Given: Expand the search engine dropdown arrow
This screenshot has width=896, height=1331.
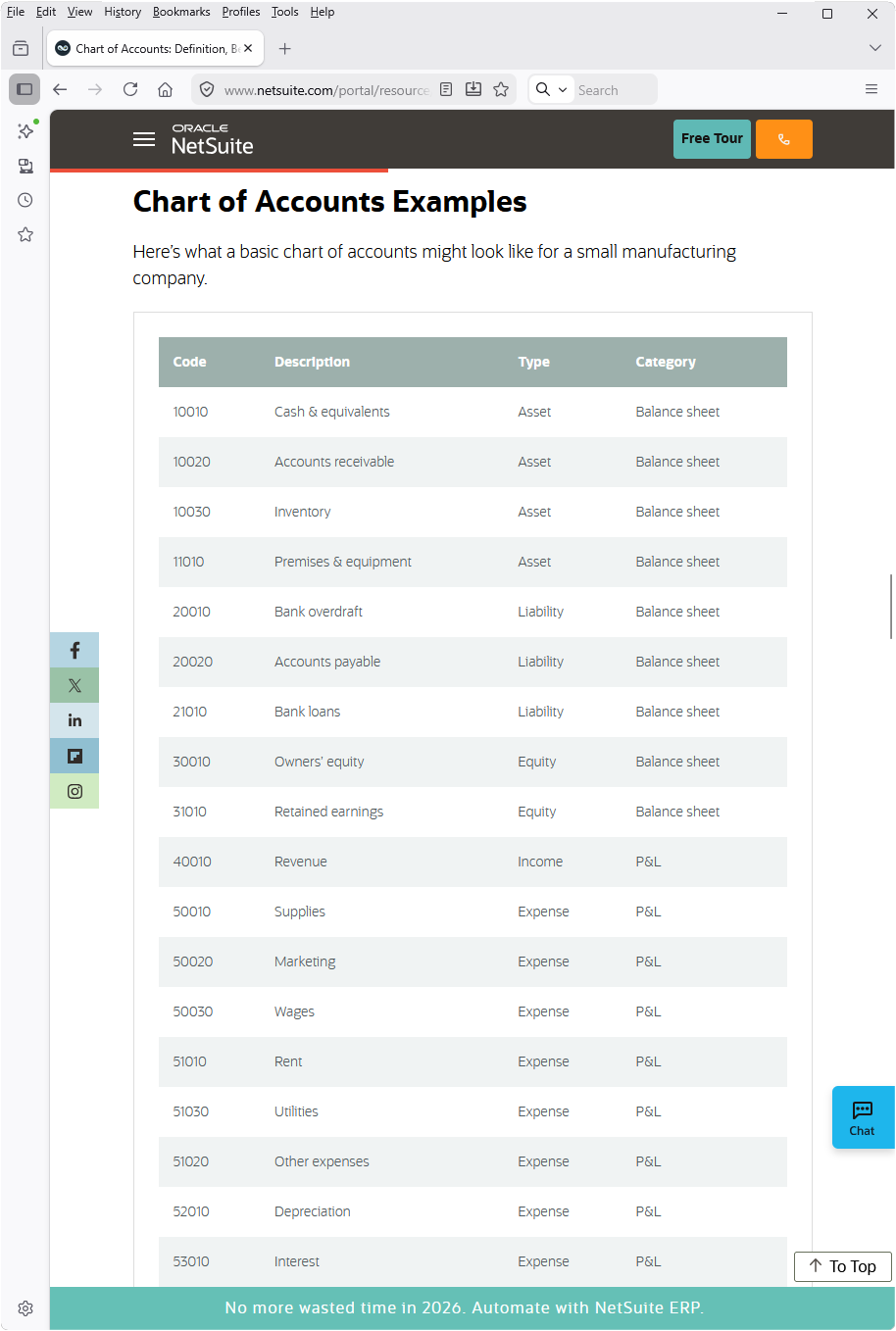Looking at the screenshot, I should pos(563,89).
